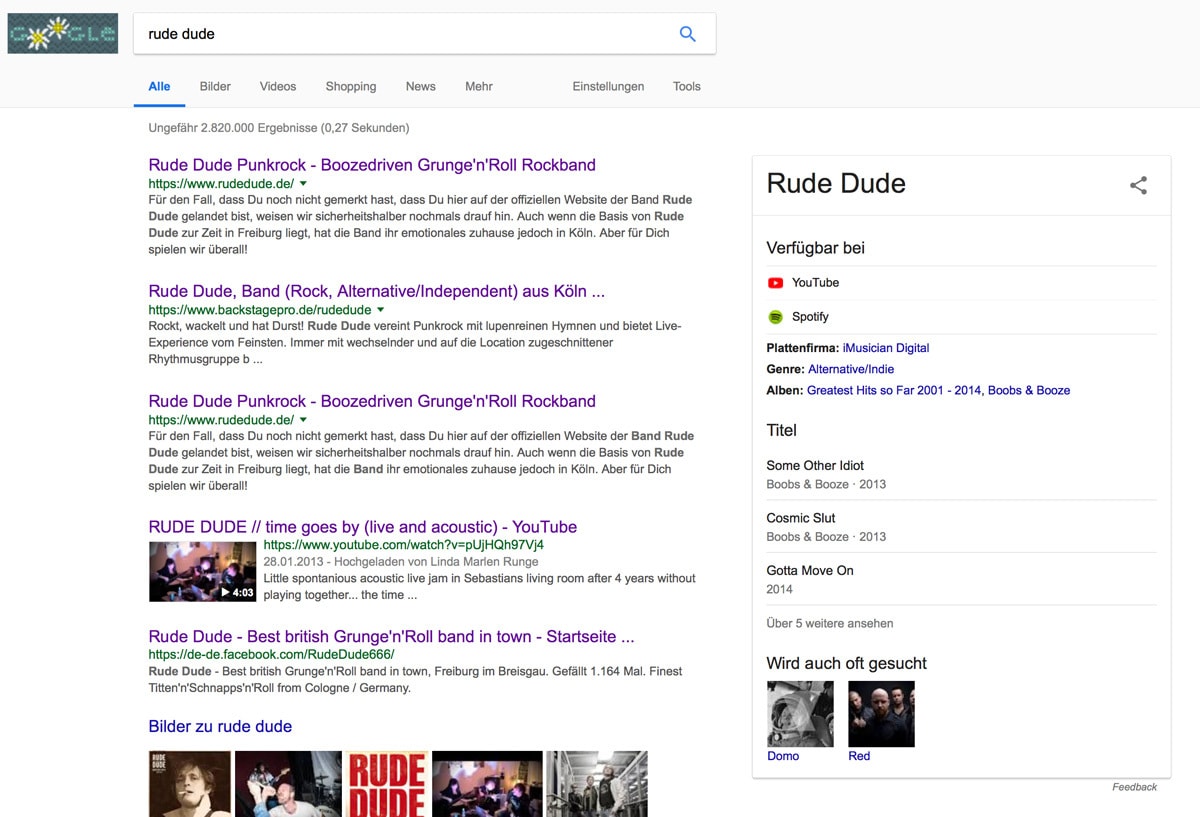This screenshot has height=817, width=1200.
Task: Open the iMusician Digital label link
Action: click(886, 348)
